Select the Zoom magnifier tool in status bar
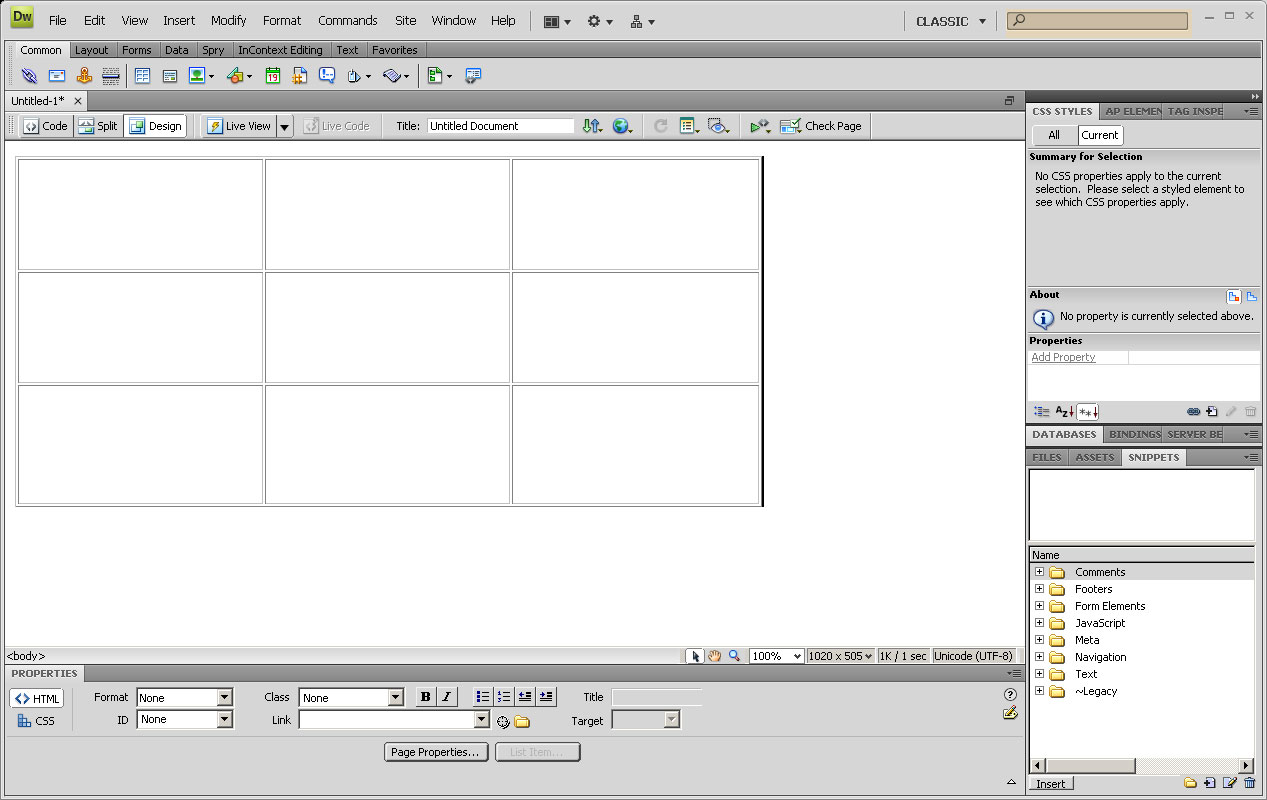The image size is (1267, 800). tap(734, 656)
